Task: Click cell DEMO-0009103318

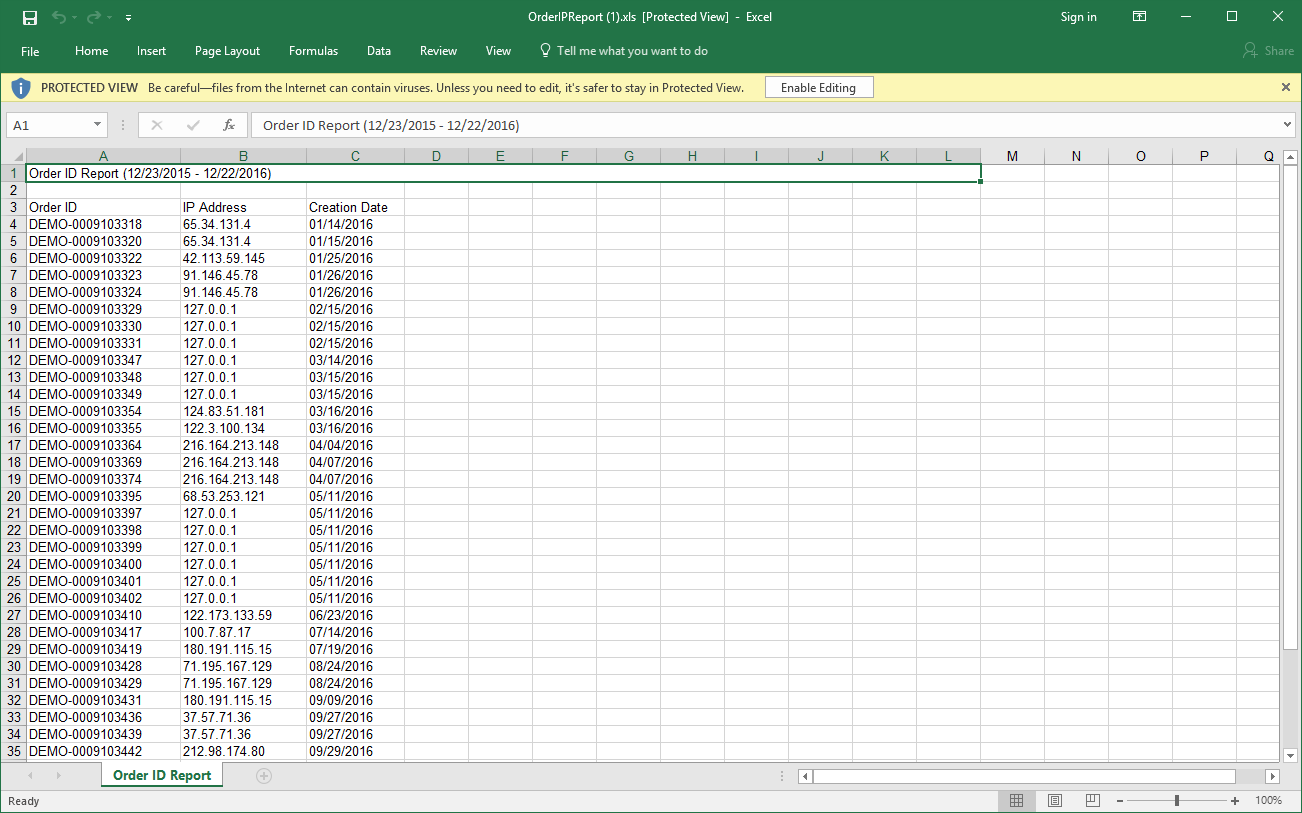Action: pyautogui.click(x=103, y=224)
